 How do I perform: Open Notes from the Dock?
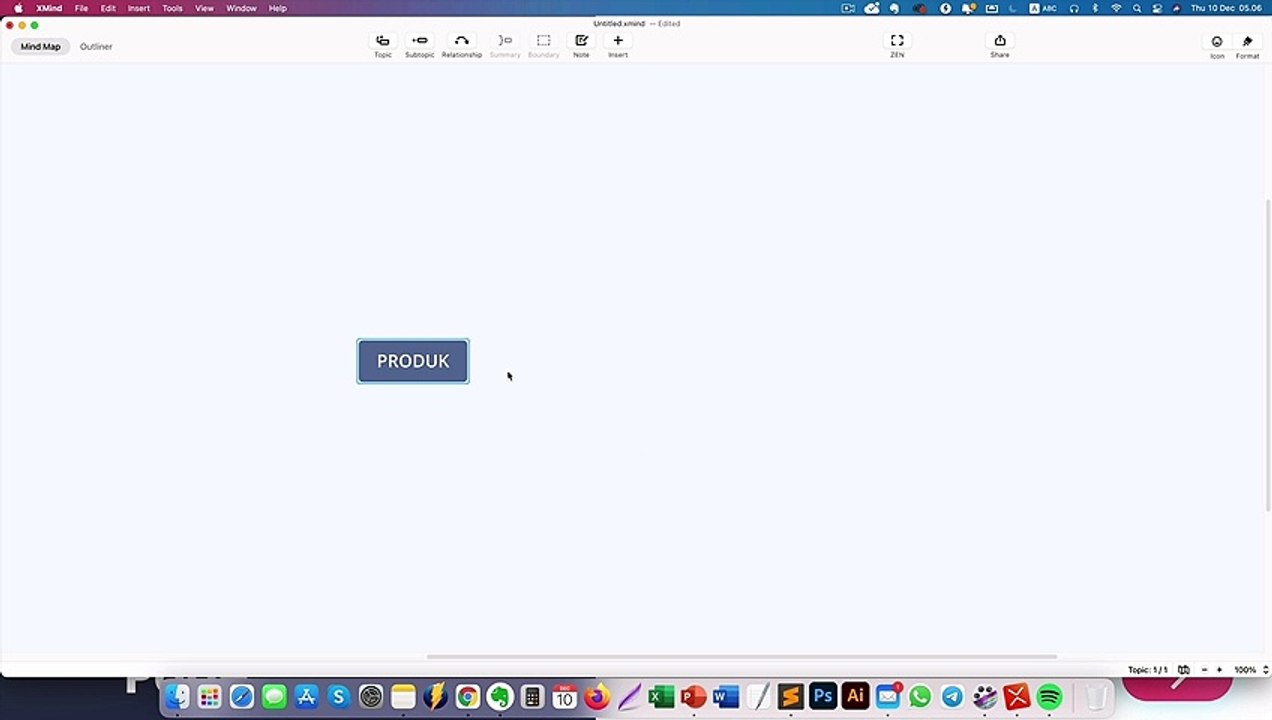pos(403,697)
